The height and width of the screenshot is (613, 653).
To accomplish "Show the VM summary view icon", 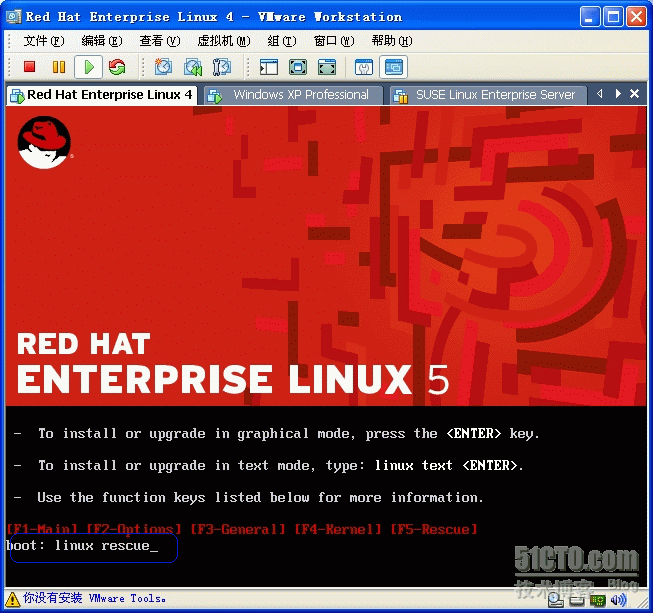I will 364,67.
